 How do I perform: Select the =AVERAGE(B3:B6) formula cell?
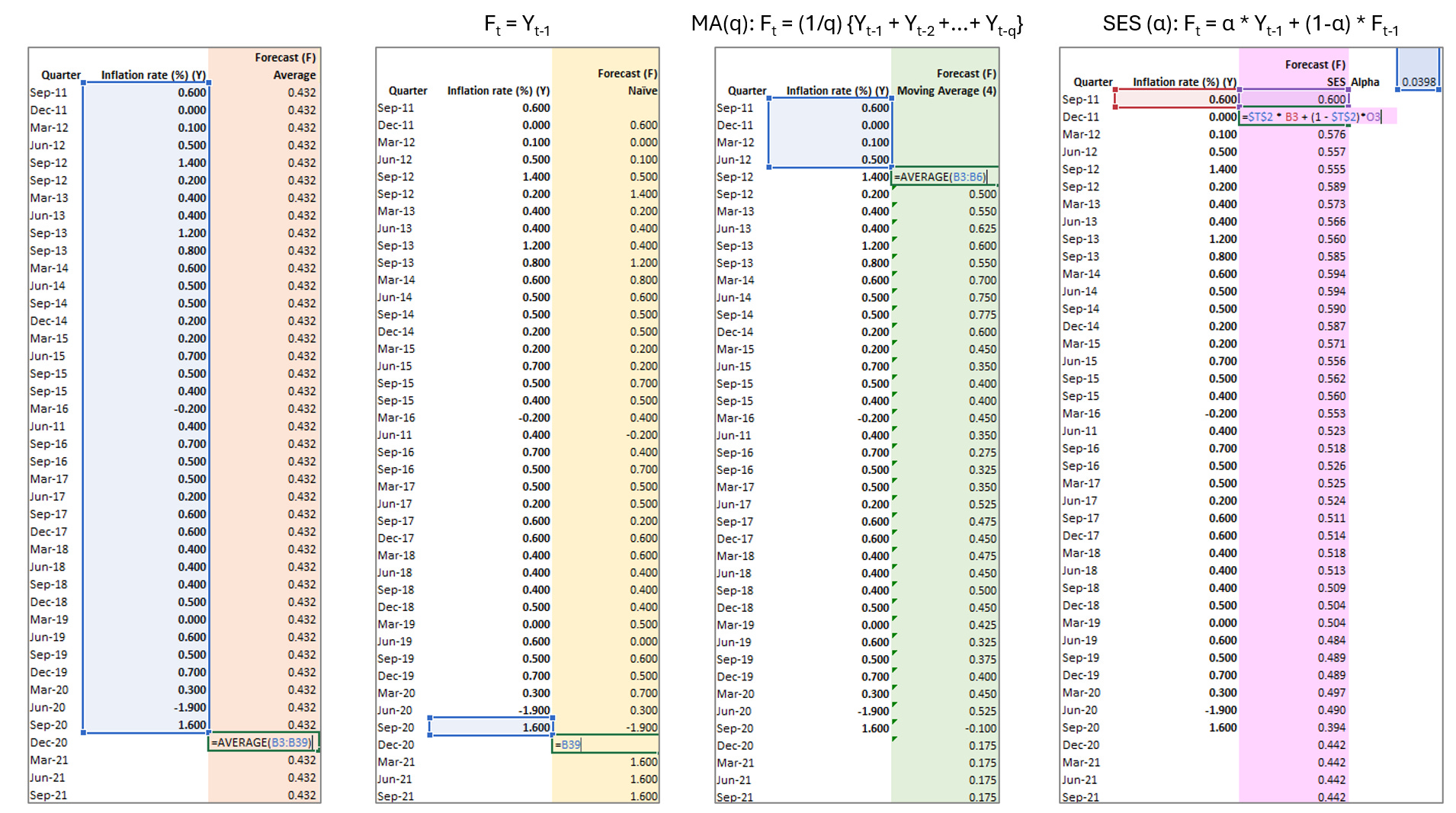[x=944, y=177]
